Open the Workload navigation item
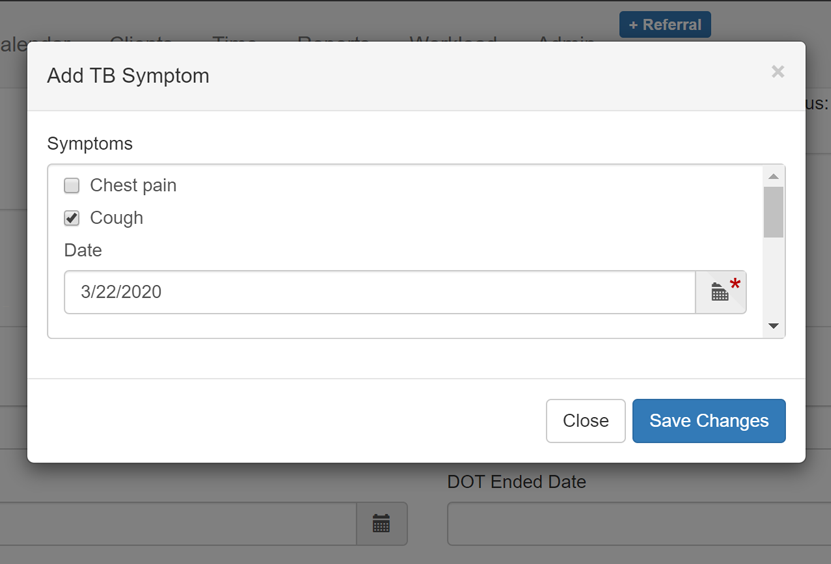This screenshot has width=831, height=564. tap(453, 38)
